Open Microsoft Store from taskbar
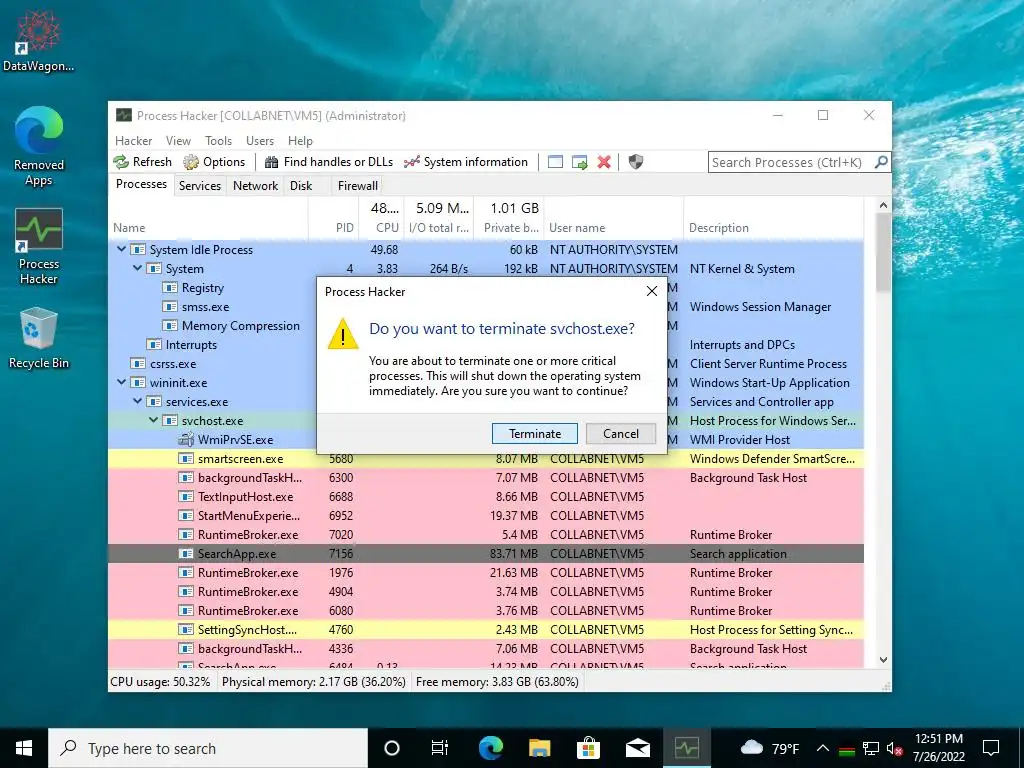The image size is (1024, 768). click(588, 748)
